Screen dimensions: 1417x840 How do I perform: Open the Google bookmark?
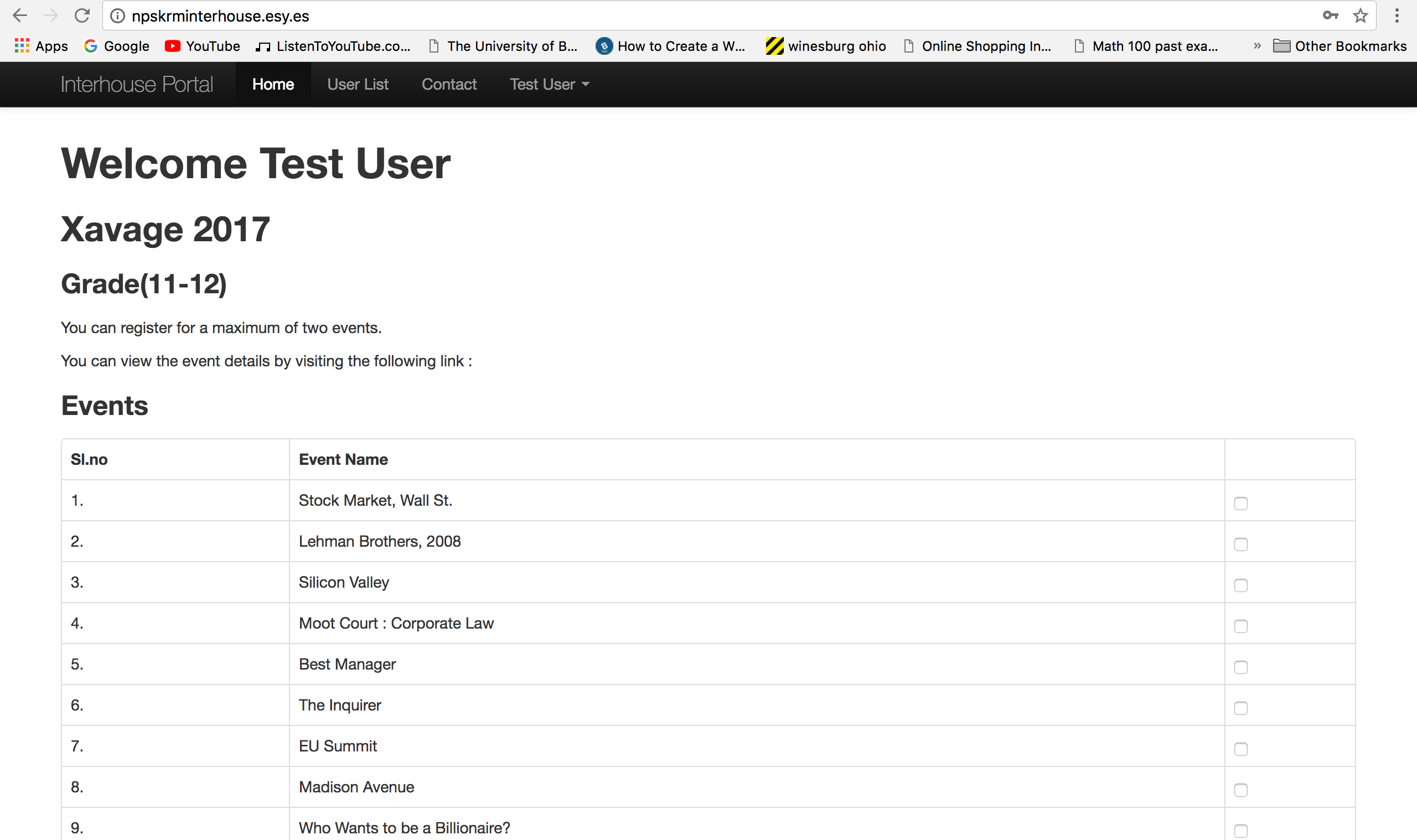[x=117, y=46]
